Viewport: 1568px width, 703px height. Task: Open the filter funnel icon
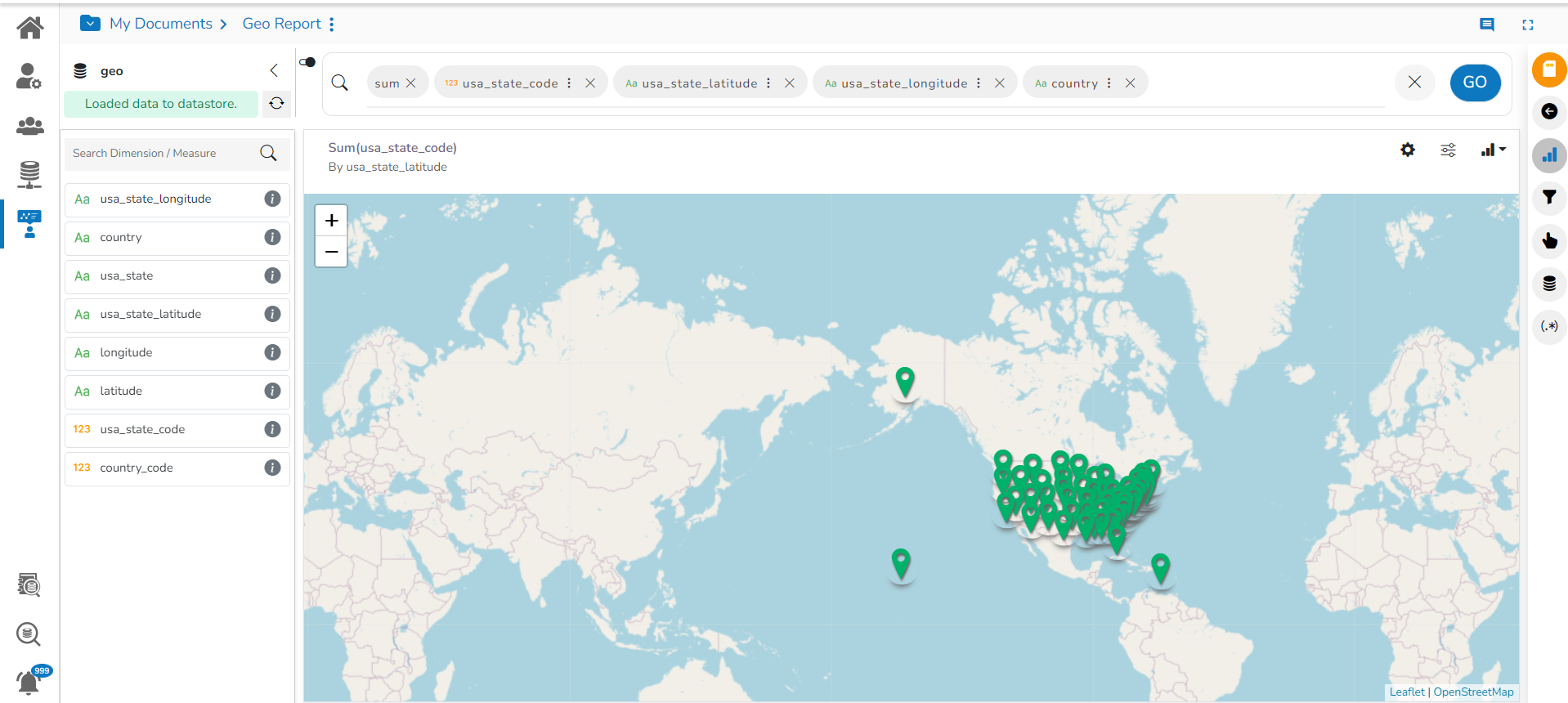[1548, 197]
